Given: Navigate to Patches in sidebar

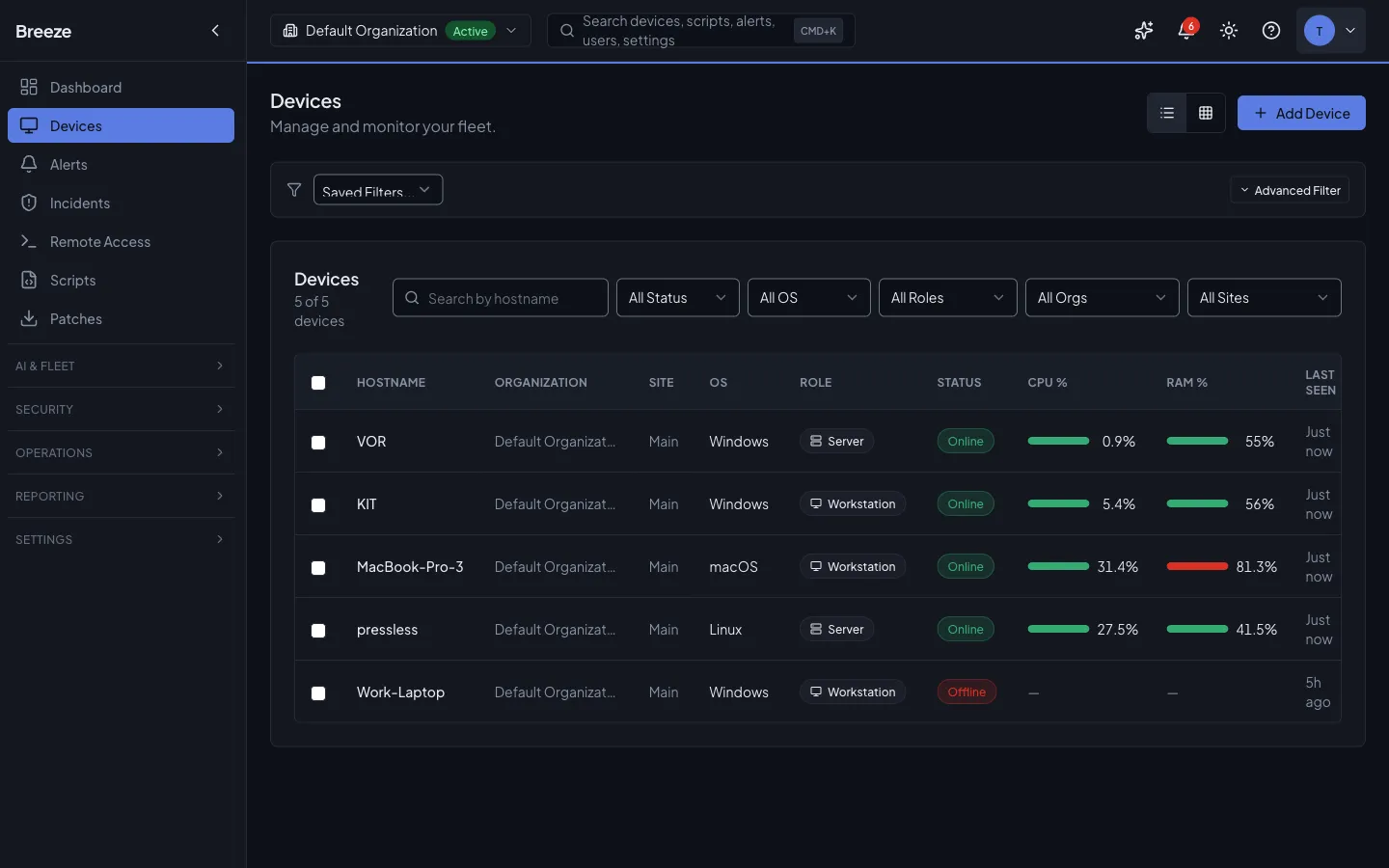Looking at the screenshot, I should [76, 318].
